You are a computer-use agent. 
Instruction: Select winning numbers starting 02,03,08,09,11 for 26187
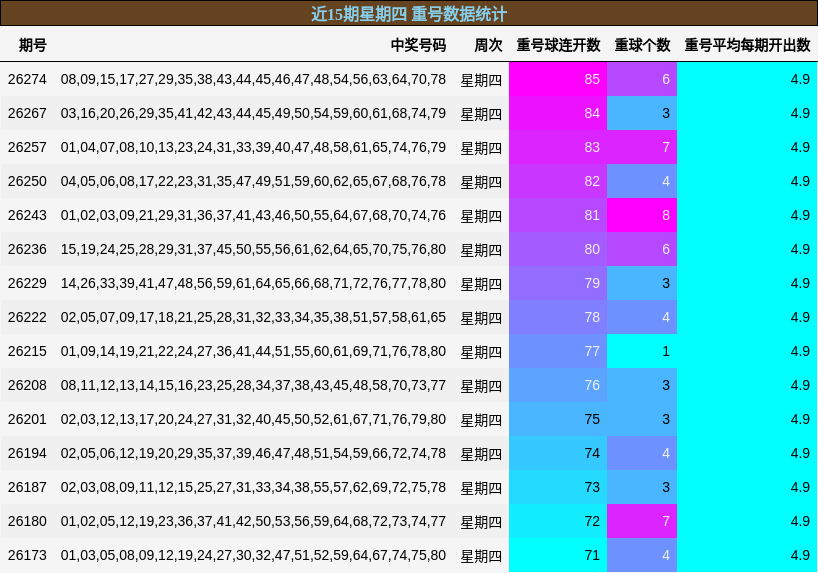(x=253, y=487)
